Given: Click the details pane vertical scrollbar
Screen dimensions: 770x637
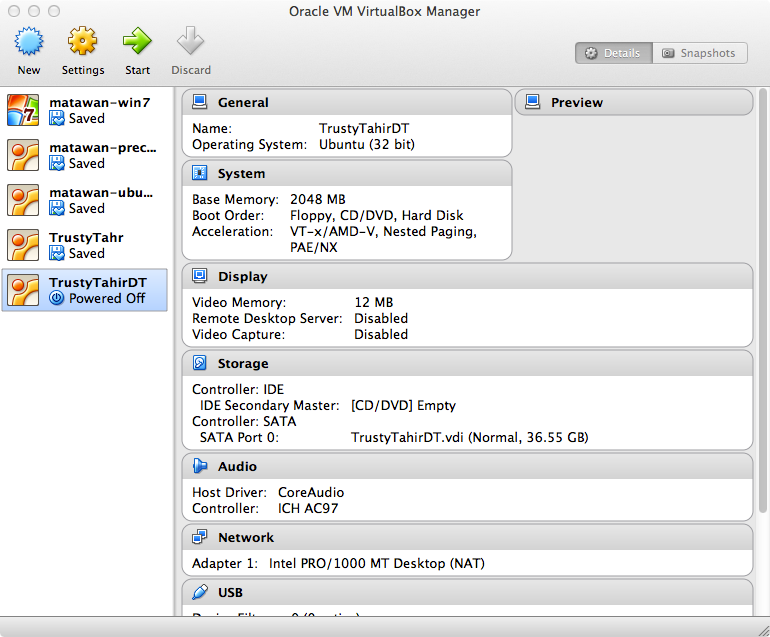Looking at the screenshot, I should [763, 301].
